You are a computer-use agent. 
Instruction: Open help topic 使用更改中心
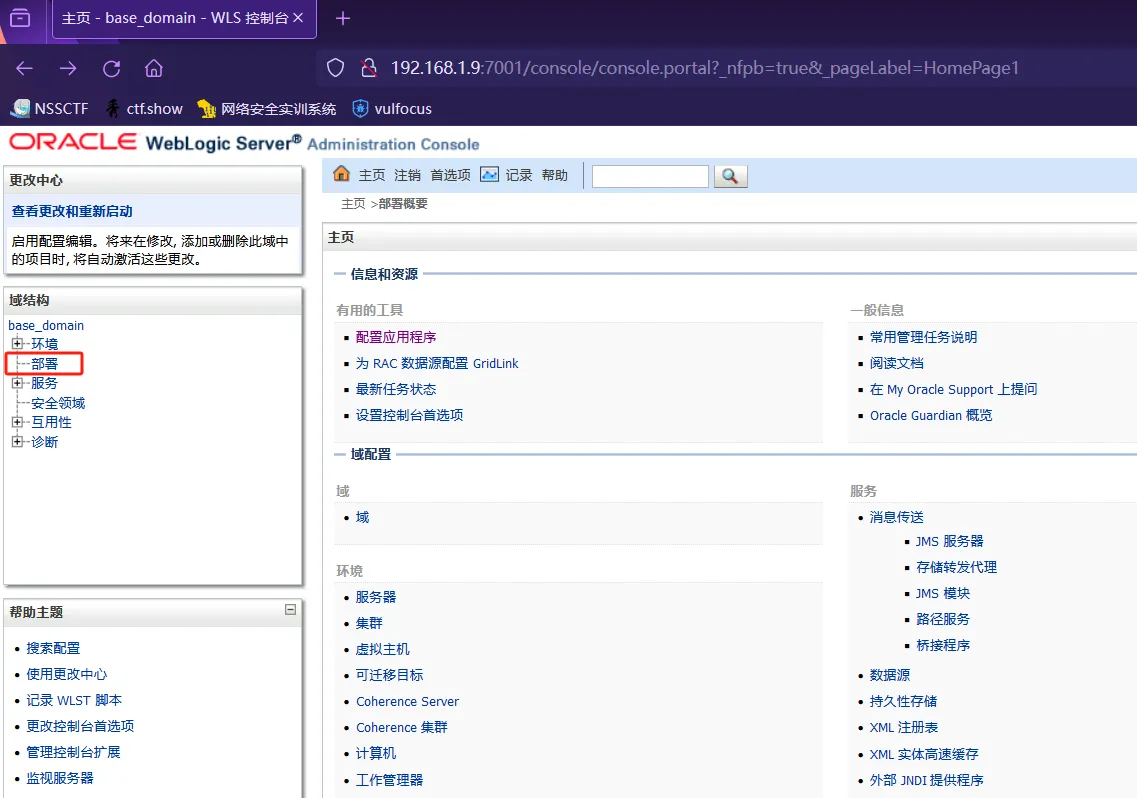[x=67, y=674]
